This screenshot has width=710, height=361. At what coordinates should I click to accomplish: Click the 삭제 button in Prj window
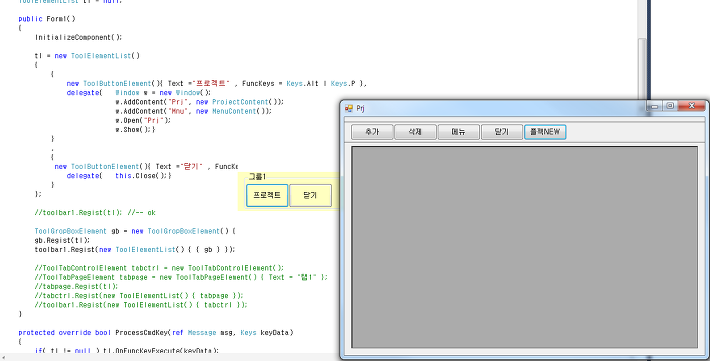click(x=415, y=132)
